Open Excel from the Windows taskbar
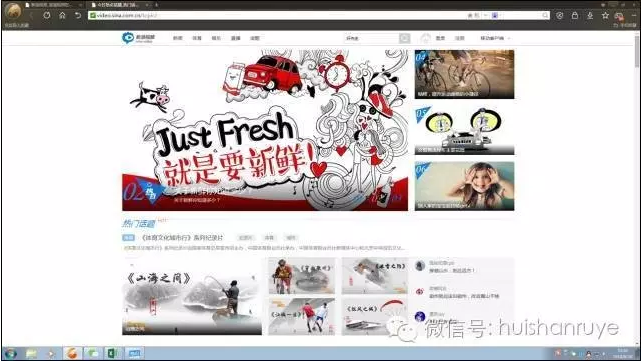Image resolution: width=643 pixels, height=364 pixels. (x=113, y=353)
